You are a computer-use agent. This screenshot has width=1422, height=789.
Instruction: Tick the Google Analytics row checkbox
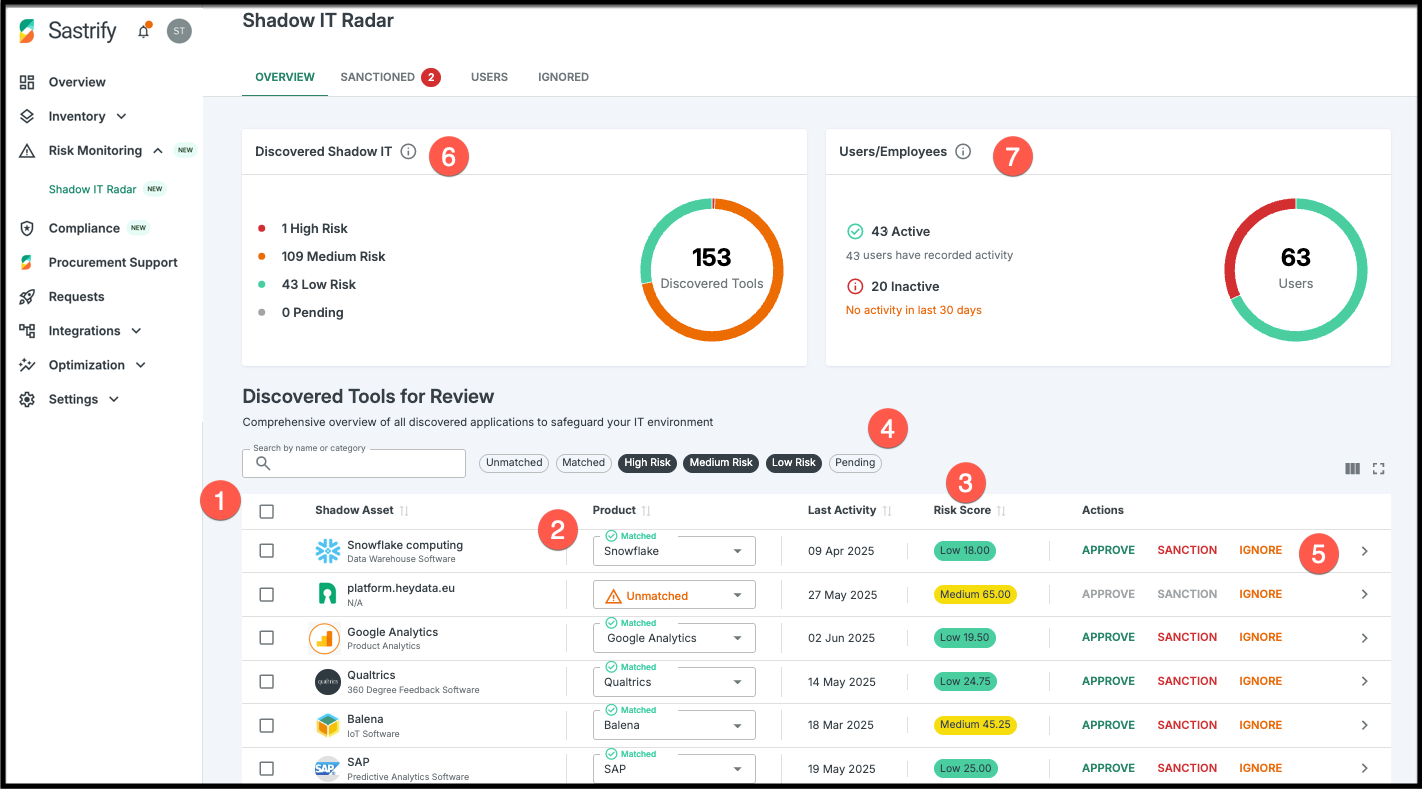(266, 638)
